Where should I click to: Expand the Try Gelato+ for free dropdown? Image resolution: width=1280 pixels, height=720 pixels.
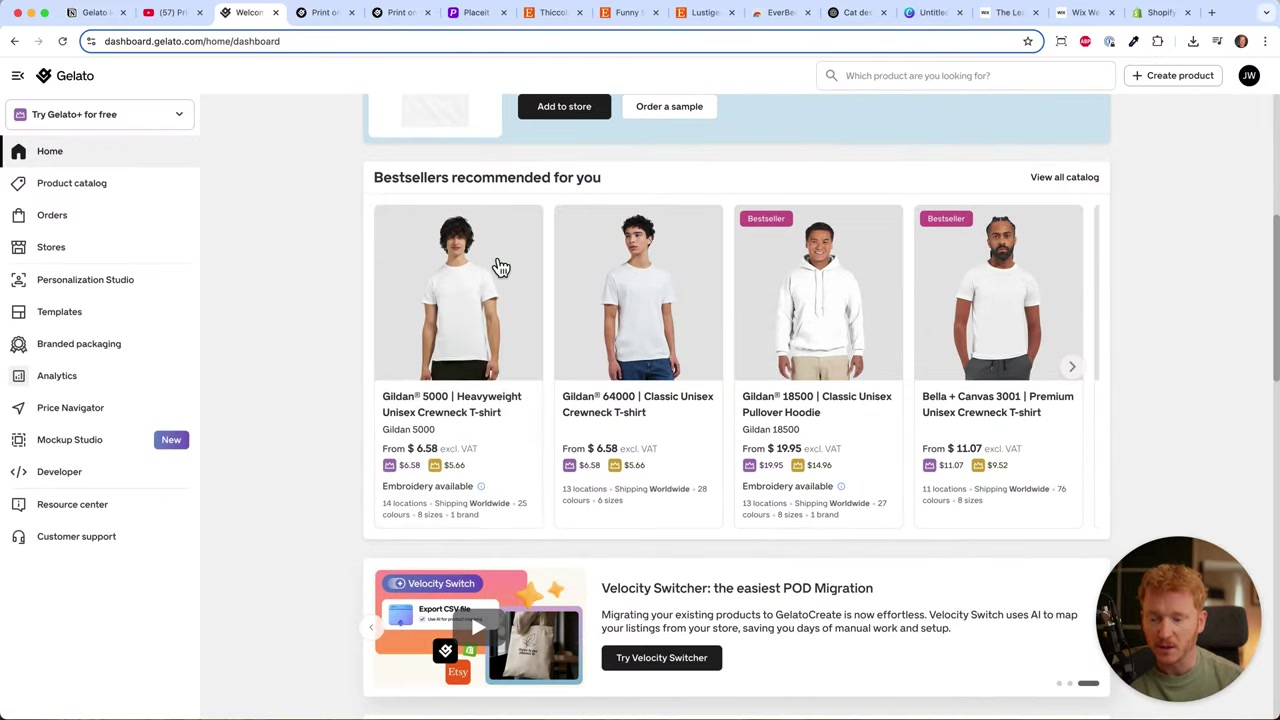100,114
